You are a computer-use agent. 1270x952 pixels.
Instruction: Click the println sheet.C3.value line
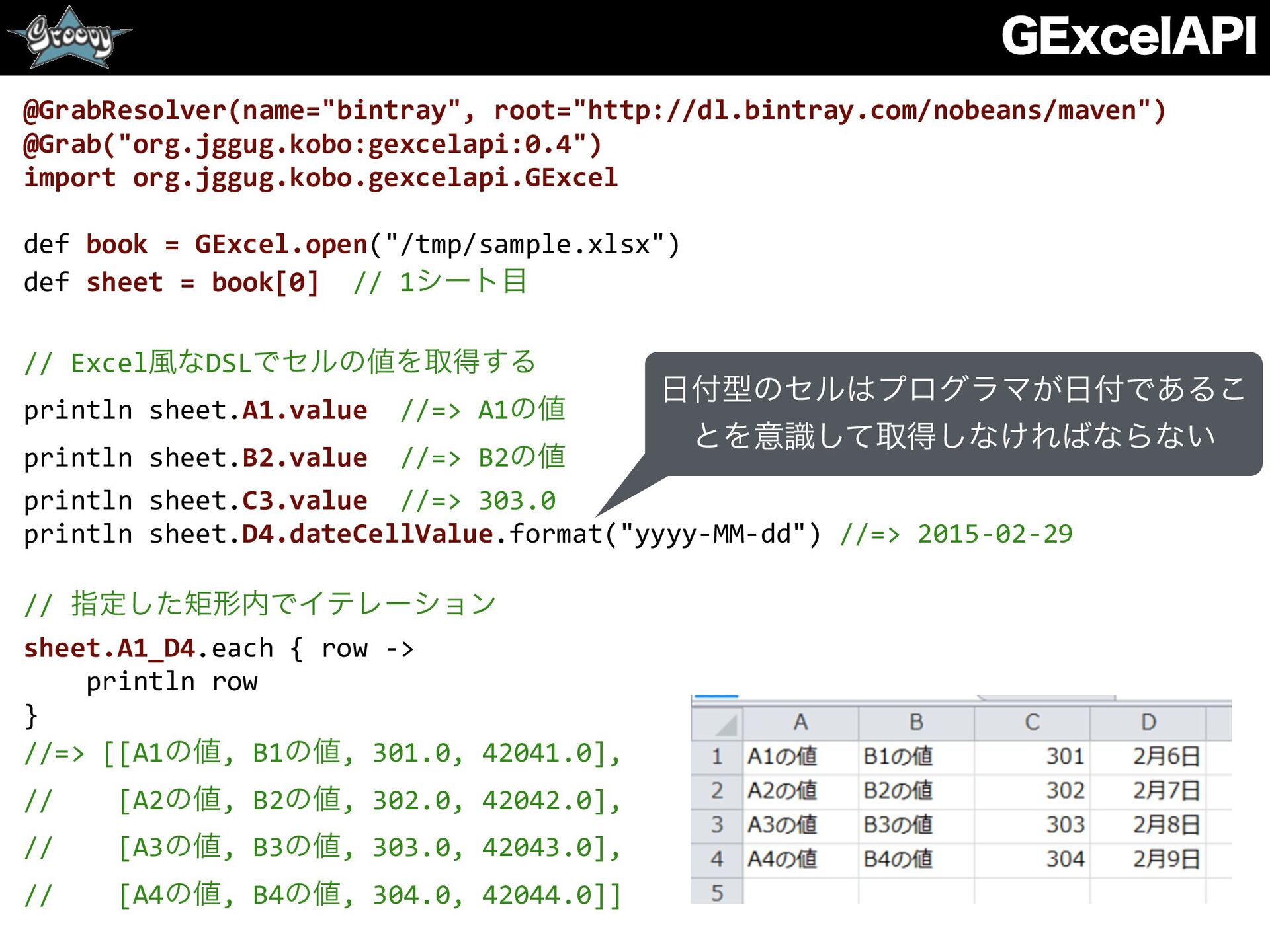(290, 501)
